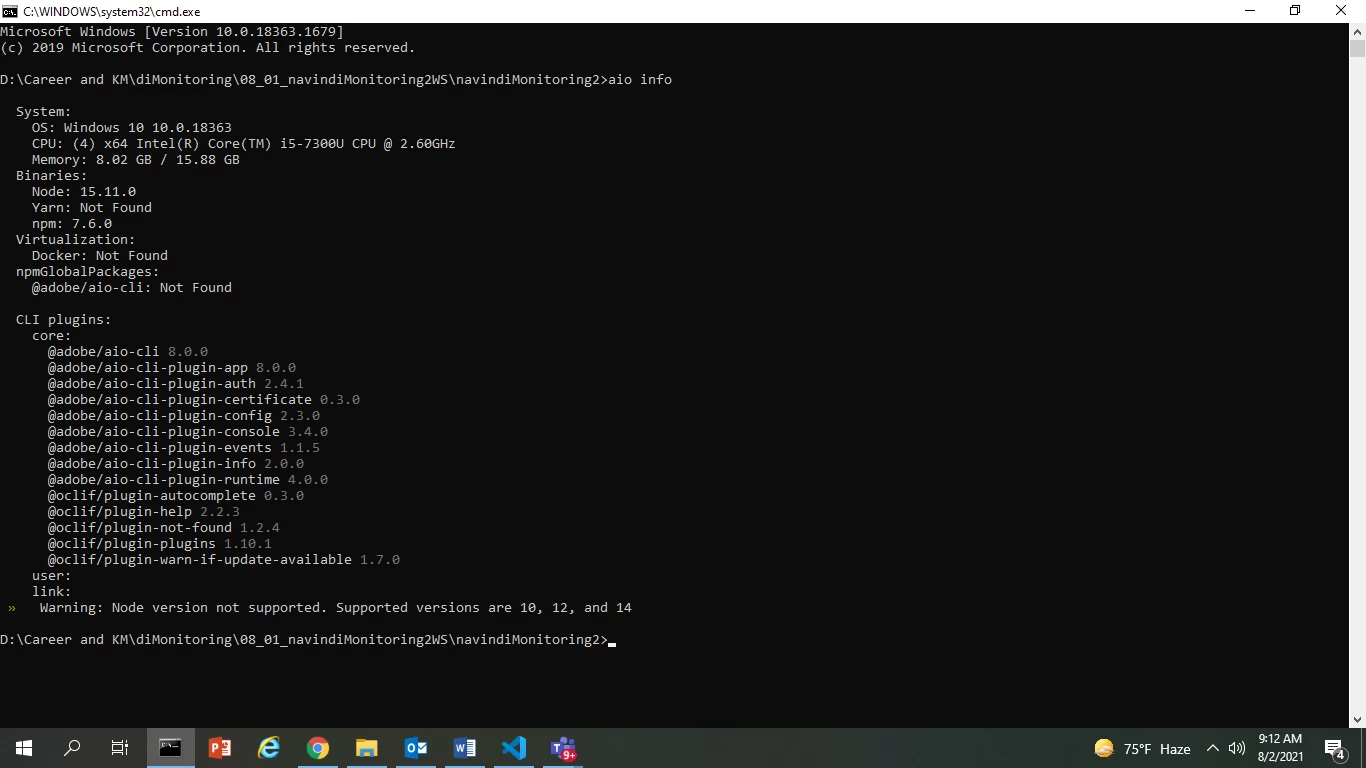The image size is (1366, 768).
Task: Restore down the cmd.exe window
Action: click(x=1295, y=11)
